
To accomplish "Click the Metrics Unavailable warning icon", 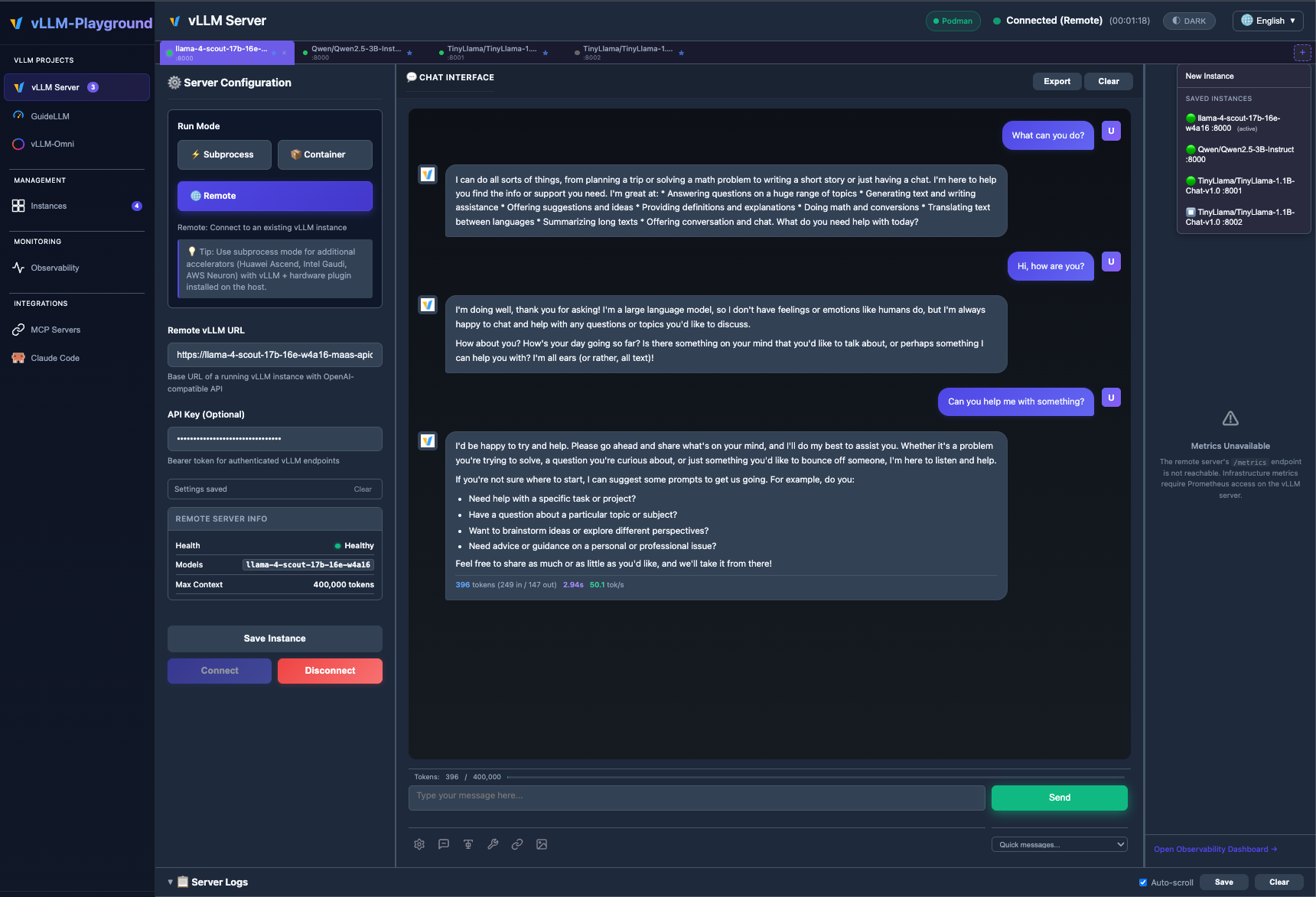I will (x=1230, y=418).
